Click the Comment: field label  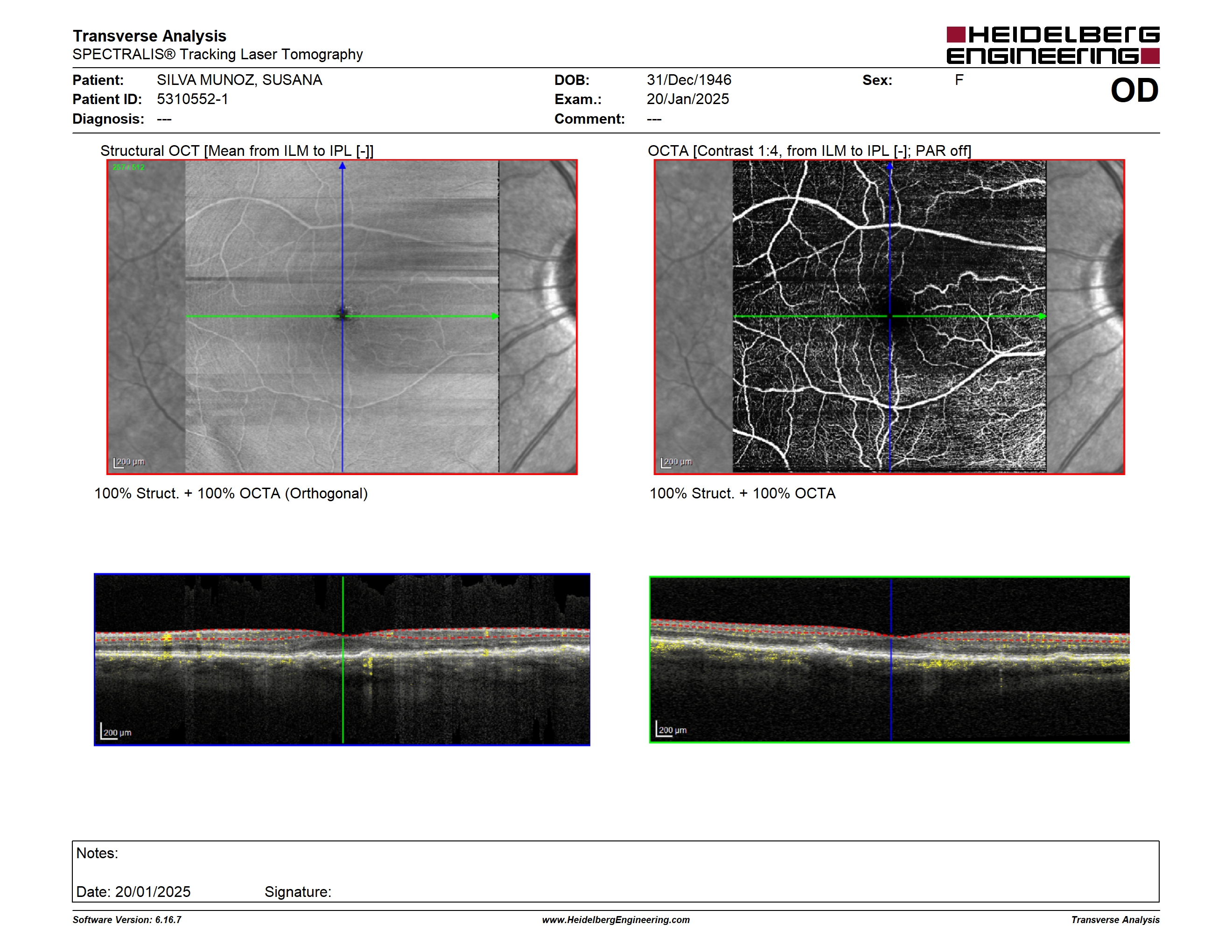point(589,119)
